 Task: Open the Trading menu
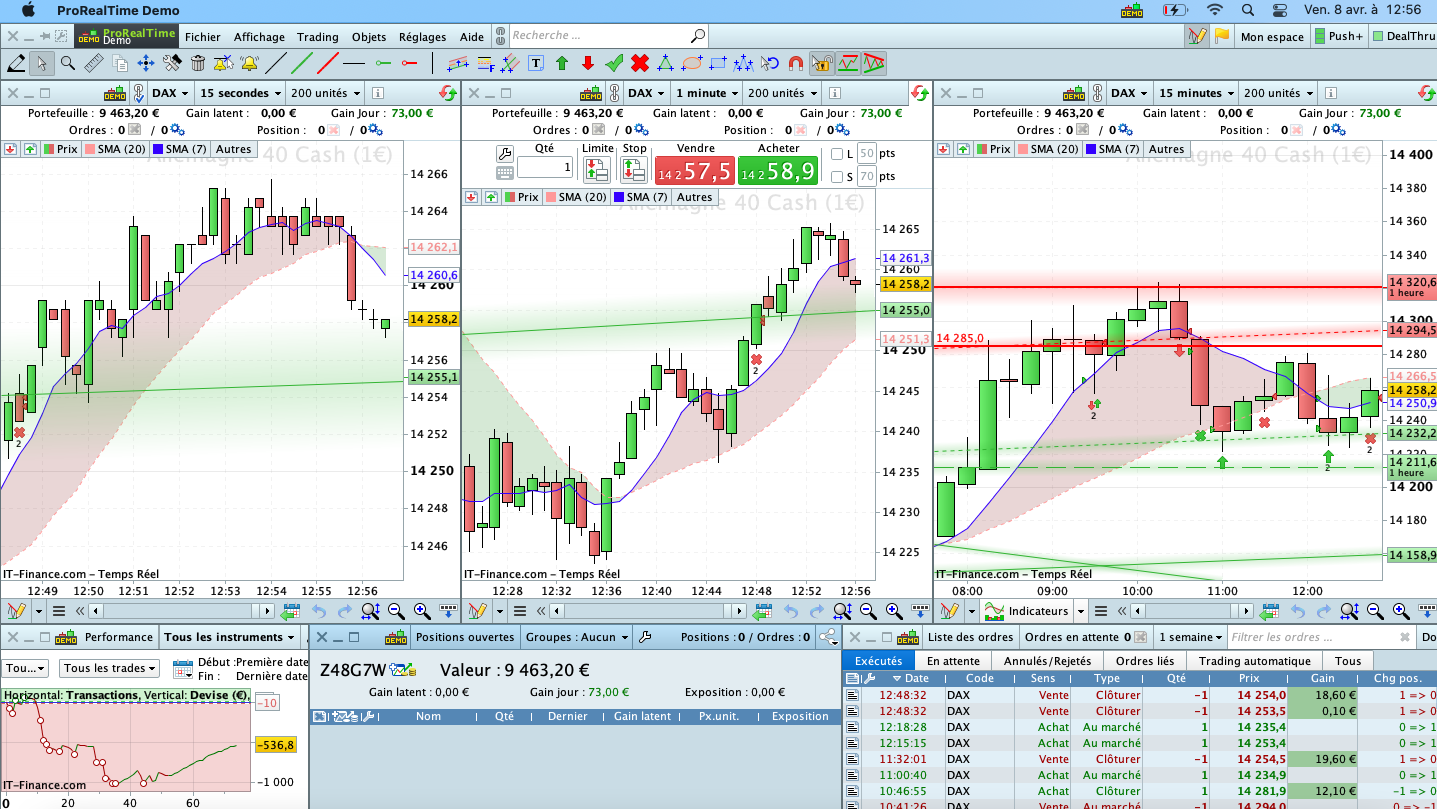coord(318,37)
